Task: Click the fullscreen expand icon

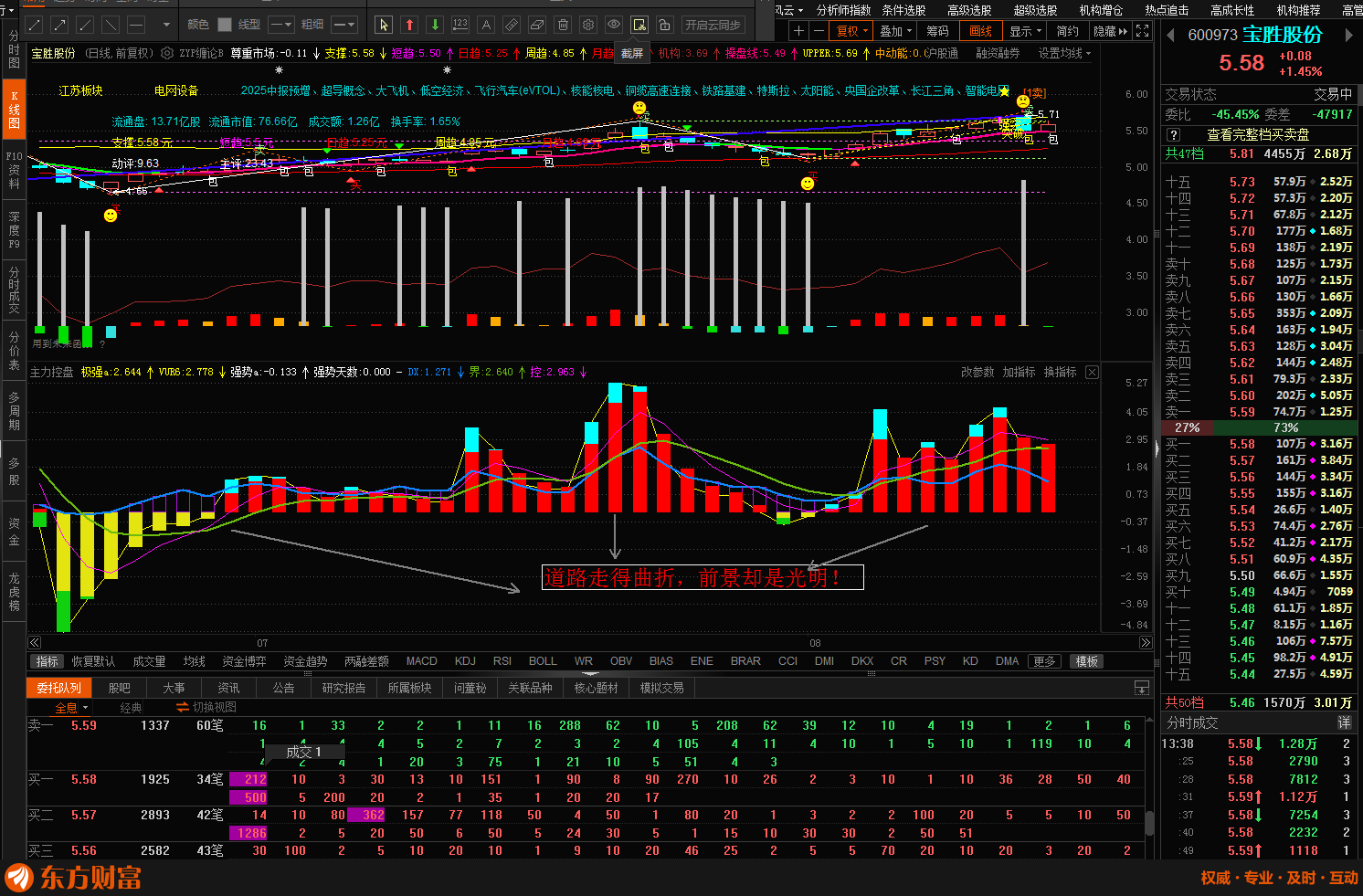Action: click(1143, 31)
